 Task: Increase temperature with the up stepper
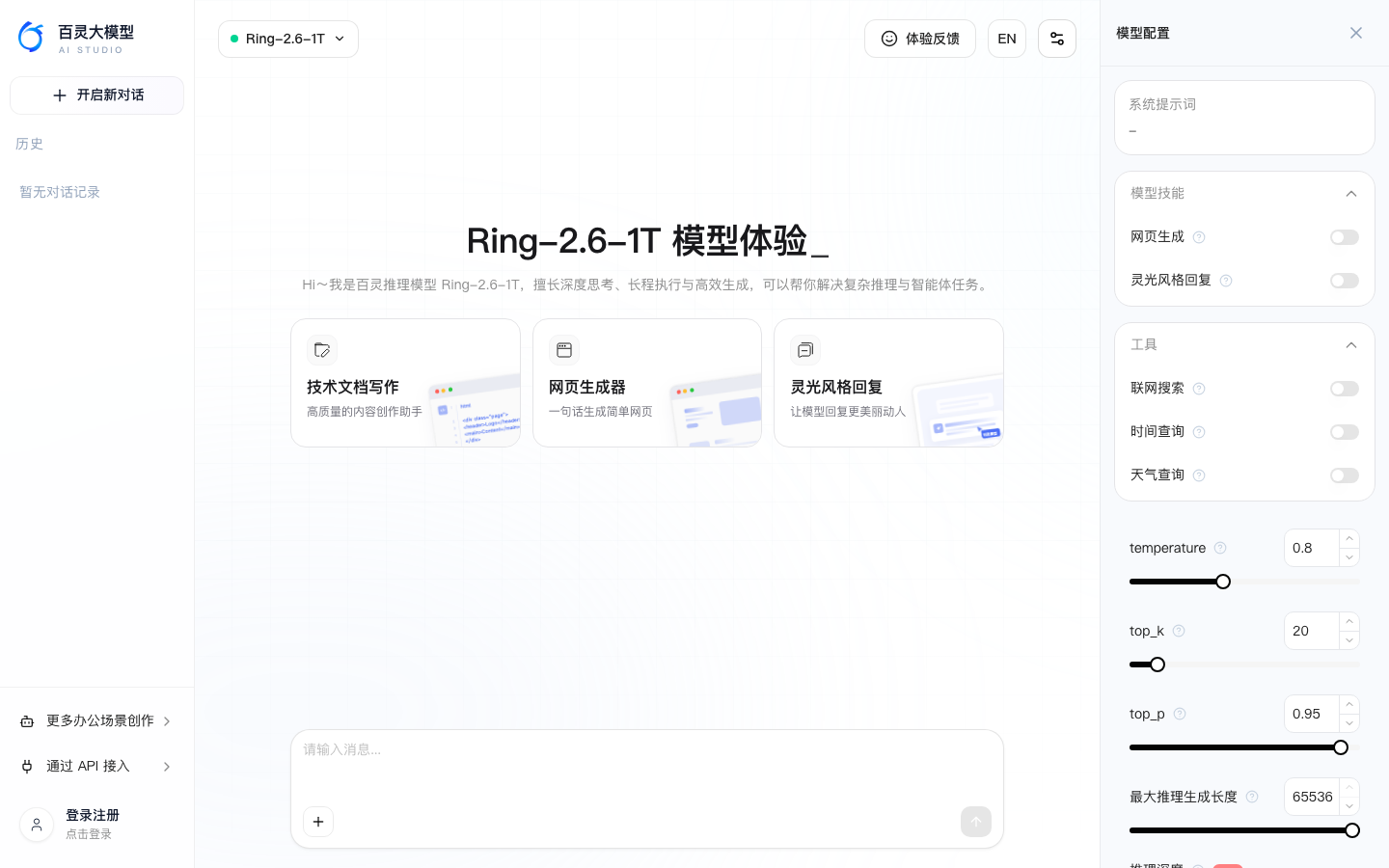pyautogui.click(x=1349, y=539)
